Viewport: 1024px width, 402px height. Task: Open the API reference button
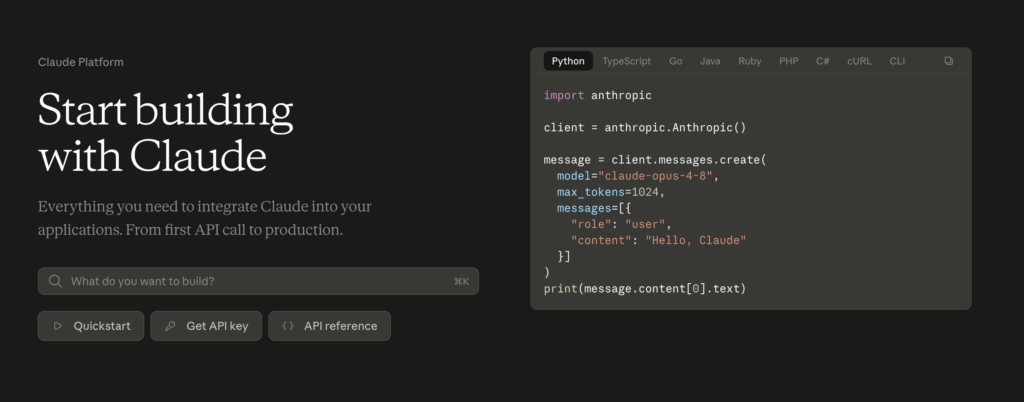329,326
